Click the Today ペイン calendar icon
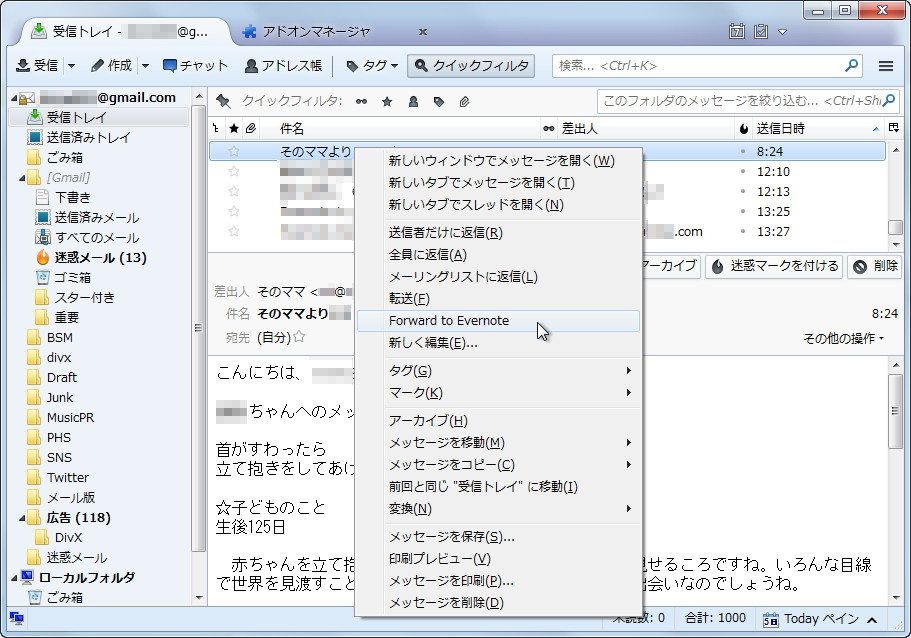The height and width of the screenshot is (638, 911). (769, 618)
